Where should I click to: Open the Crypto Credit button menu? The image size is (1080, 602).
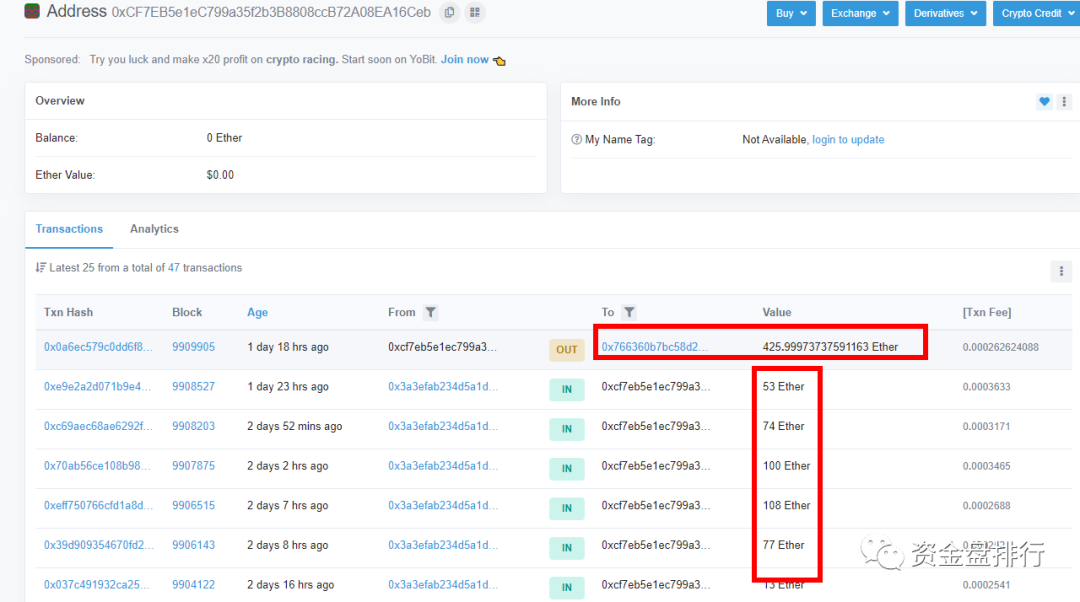pyautogui.click(x=1036, y=14)
